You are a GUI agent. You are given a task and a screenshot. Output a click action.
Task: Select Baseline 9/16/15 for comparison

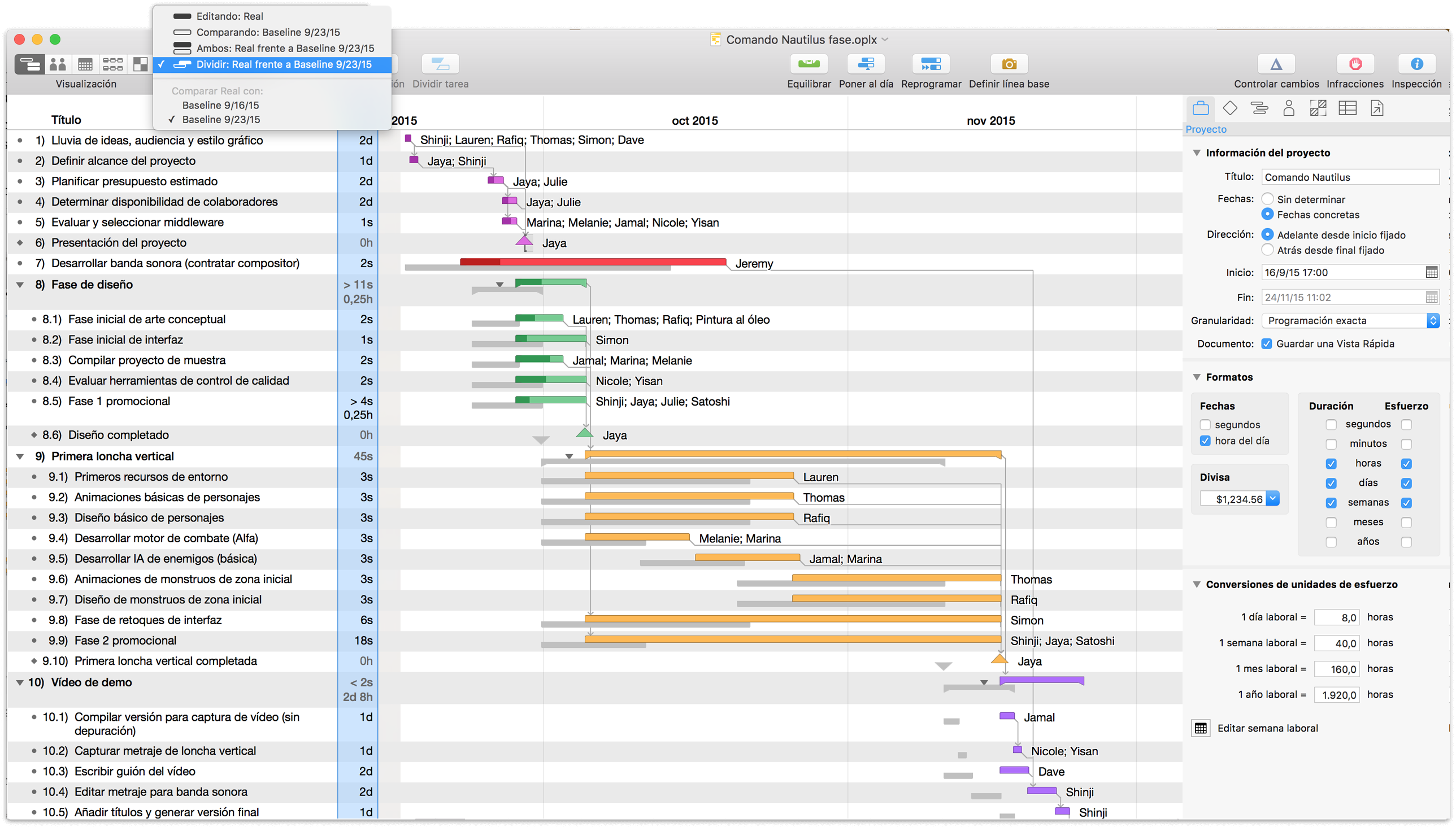tap(220, 105)
